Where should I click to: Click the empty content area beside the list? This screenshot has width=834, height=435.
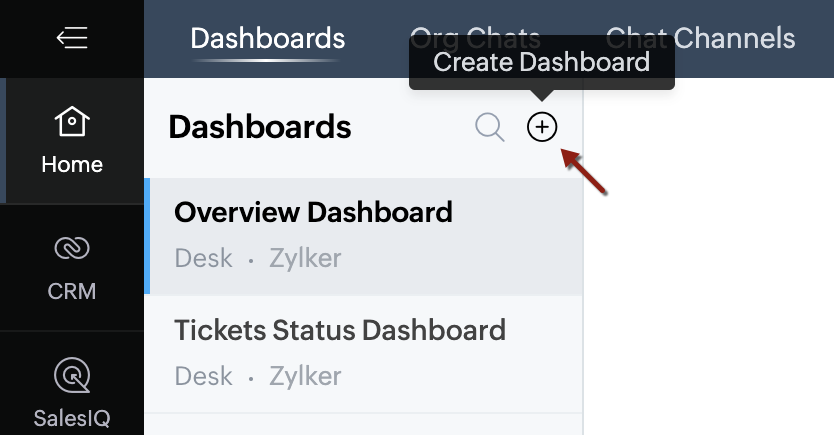click(x=709, y=256)
